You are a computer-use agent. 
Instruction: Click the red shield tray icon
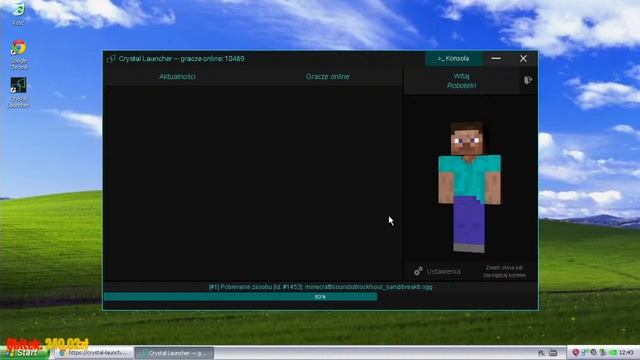tap(575, 352)
